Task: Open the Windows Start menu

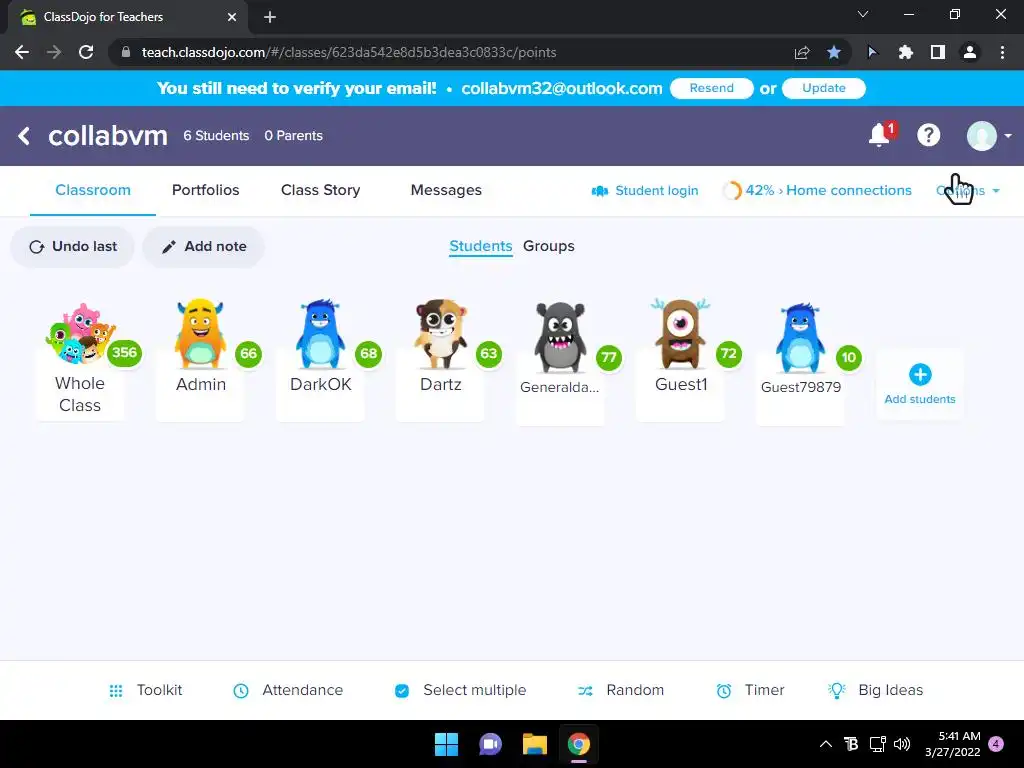Action: pos(447,744)
